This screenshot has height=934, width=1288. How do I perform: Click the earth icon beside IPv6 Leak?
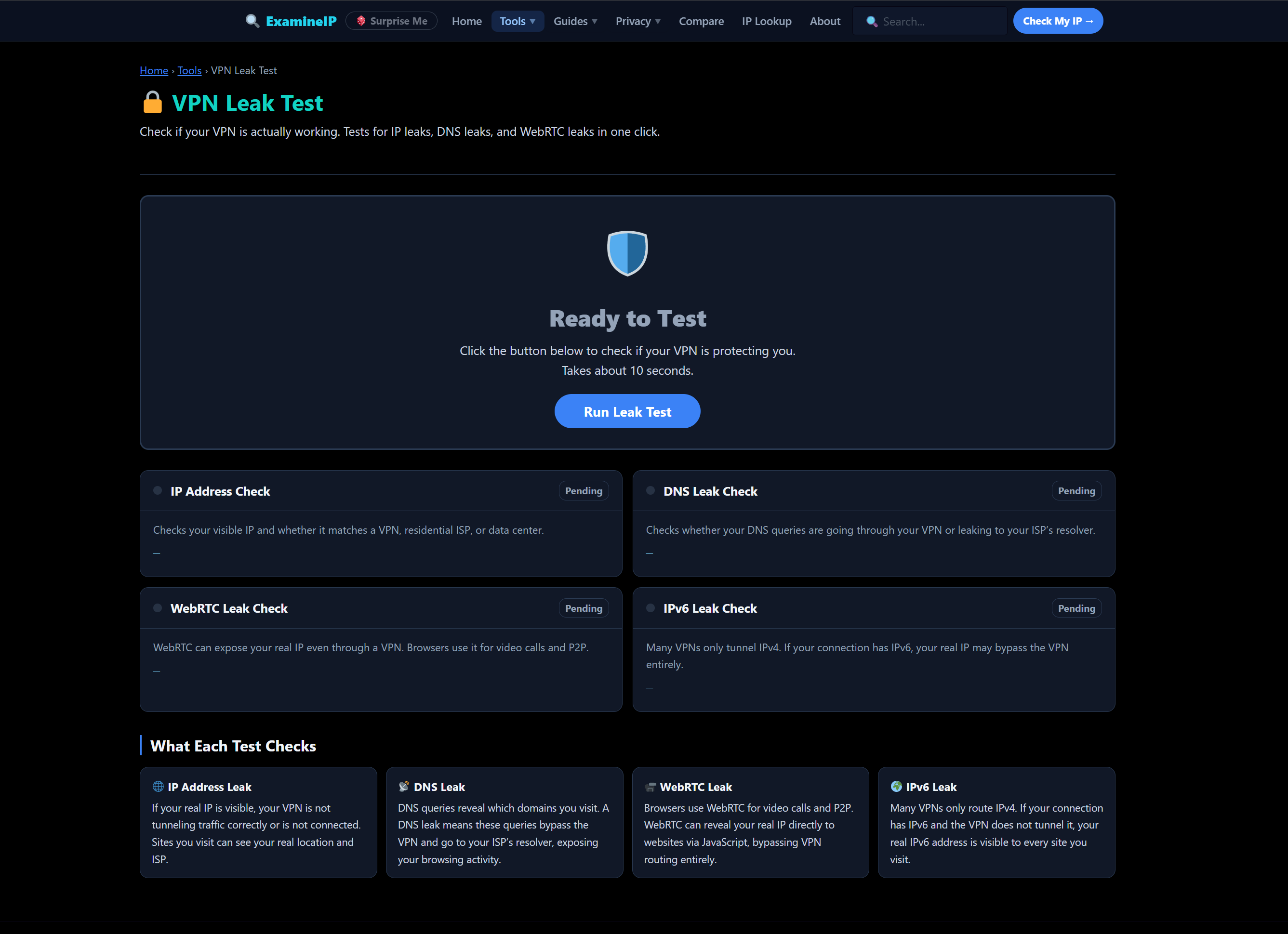tap(896, 787)
